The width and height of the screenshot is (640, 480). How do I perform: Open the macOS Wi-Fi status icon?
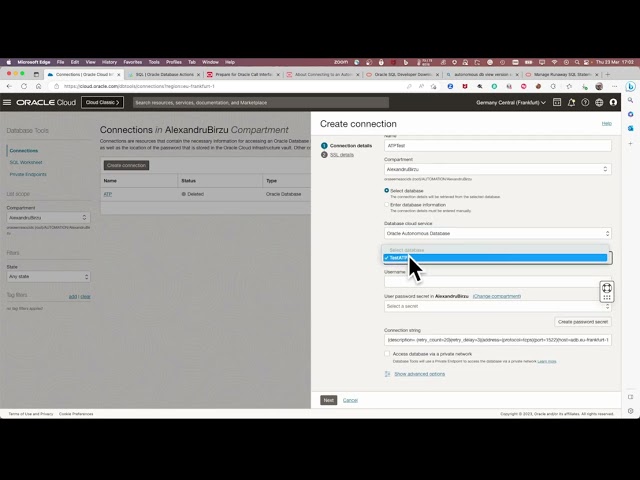tap(554, 62)
